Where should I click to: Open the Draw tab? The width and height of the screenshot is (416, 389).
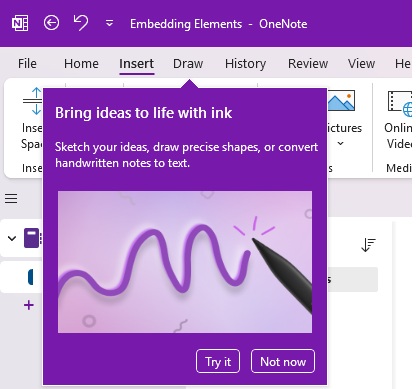tap(188, 63)
